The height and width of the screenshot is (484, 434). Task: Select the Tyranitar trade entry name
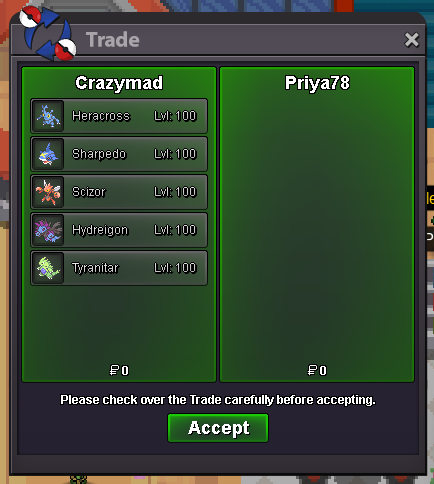(95, 268)
